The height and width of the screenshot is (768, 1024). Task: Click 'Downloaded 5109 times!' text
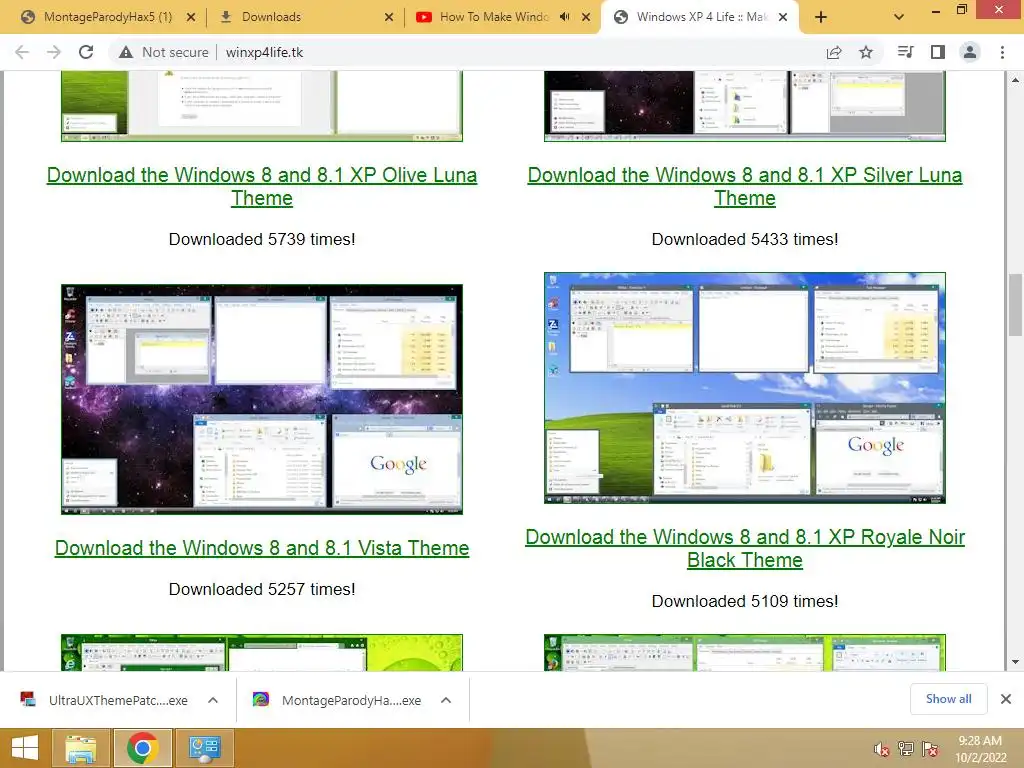tap(744, 601)
